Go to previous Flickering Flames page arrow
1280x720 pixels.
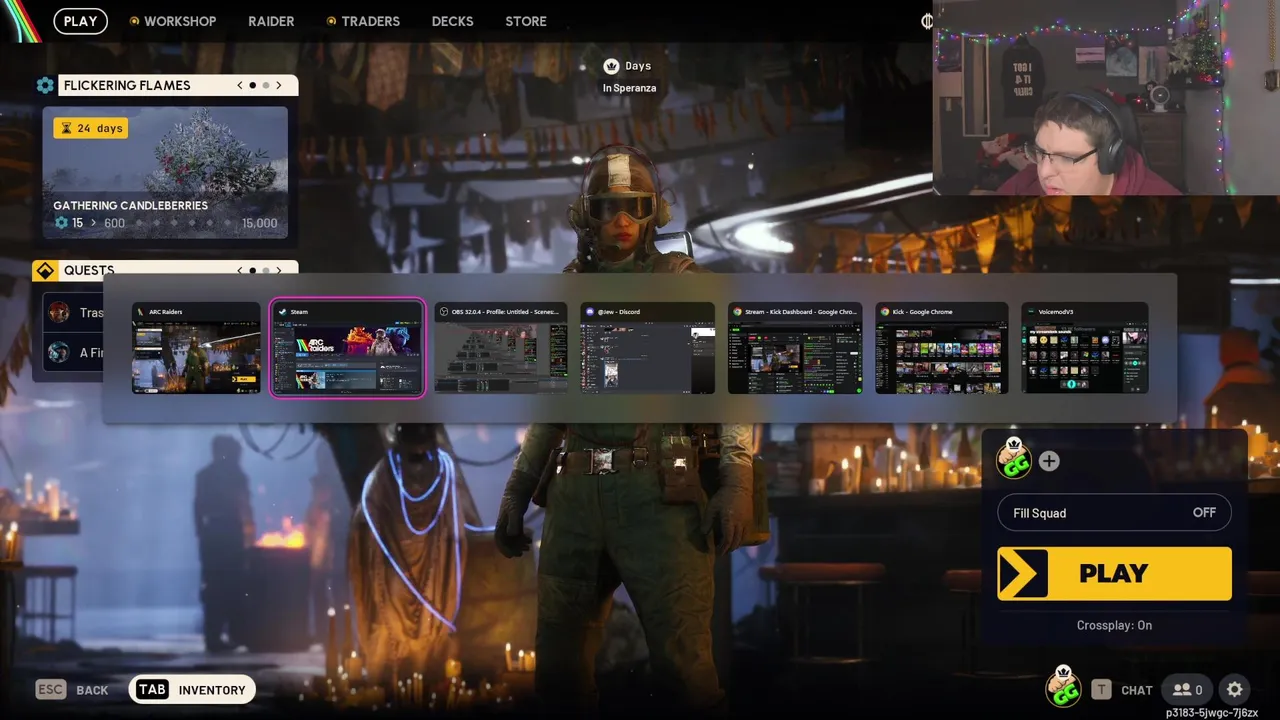point(240,86)
